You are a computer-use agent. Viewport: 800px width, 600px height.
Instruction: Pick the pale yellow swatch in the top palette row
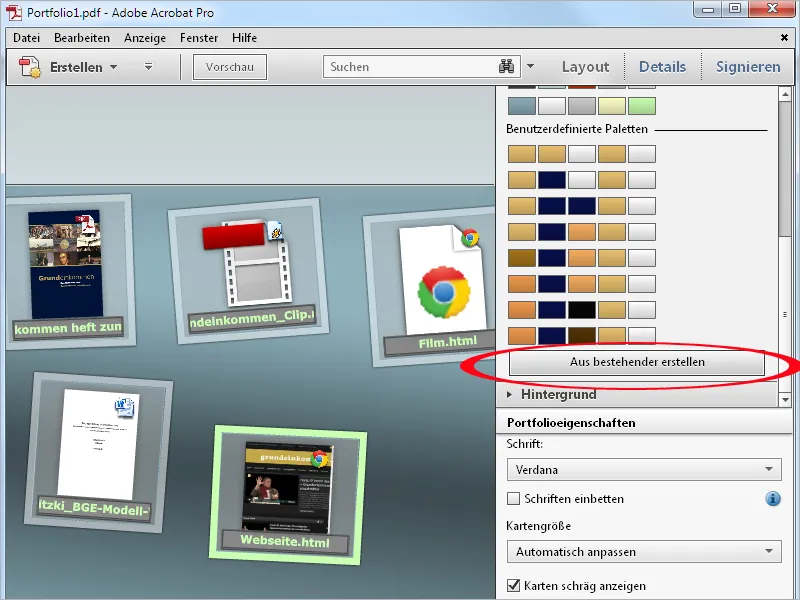(611, 106)
